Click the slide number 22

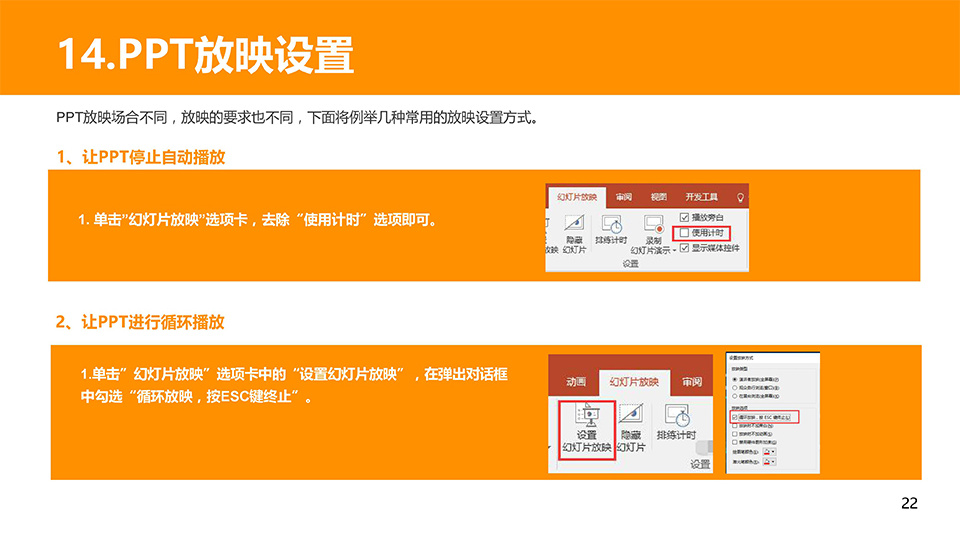[909, 503]
